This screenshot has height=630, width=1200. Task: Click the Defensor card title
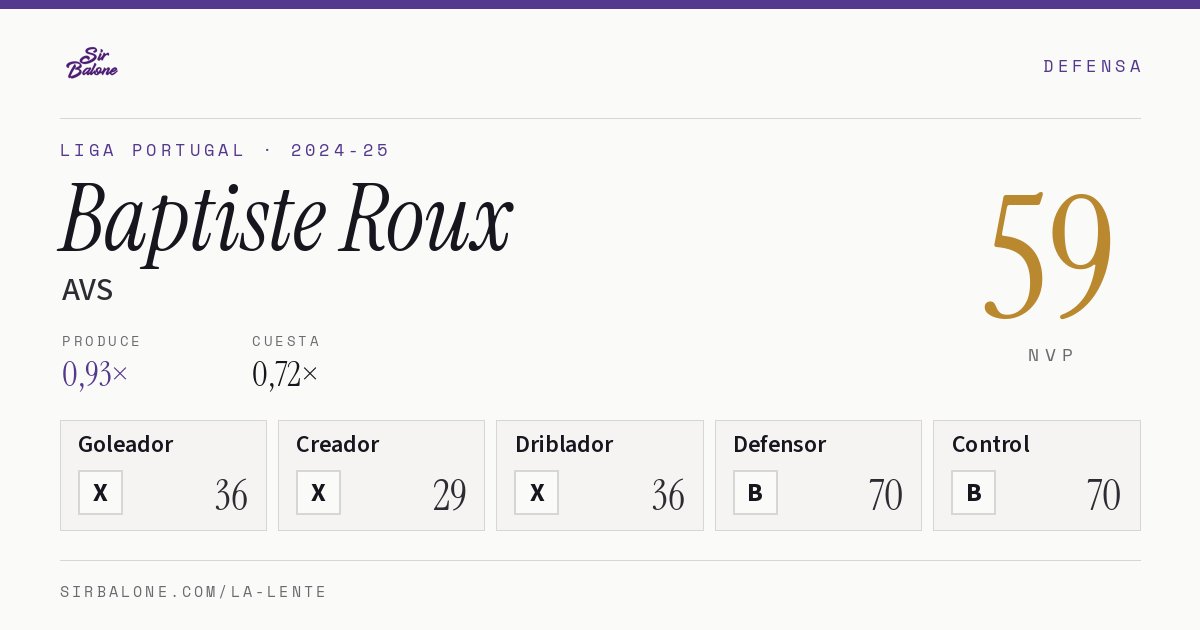click(x=780, y=444)
